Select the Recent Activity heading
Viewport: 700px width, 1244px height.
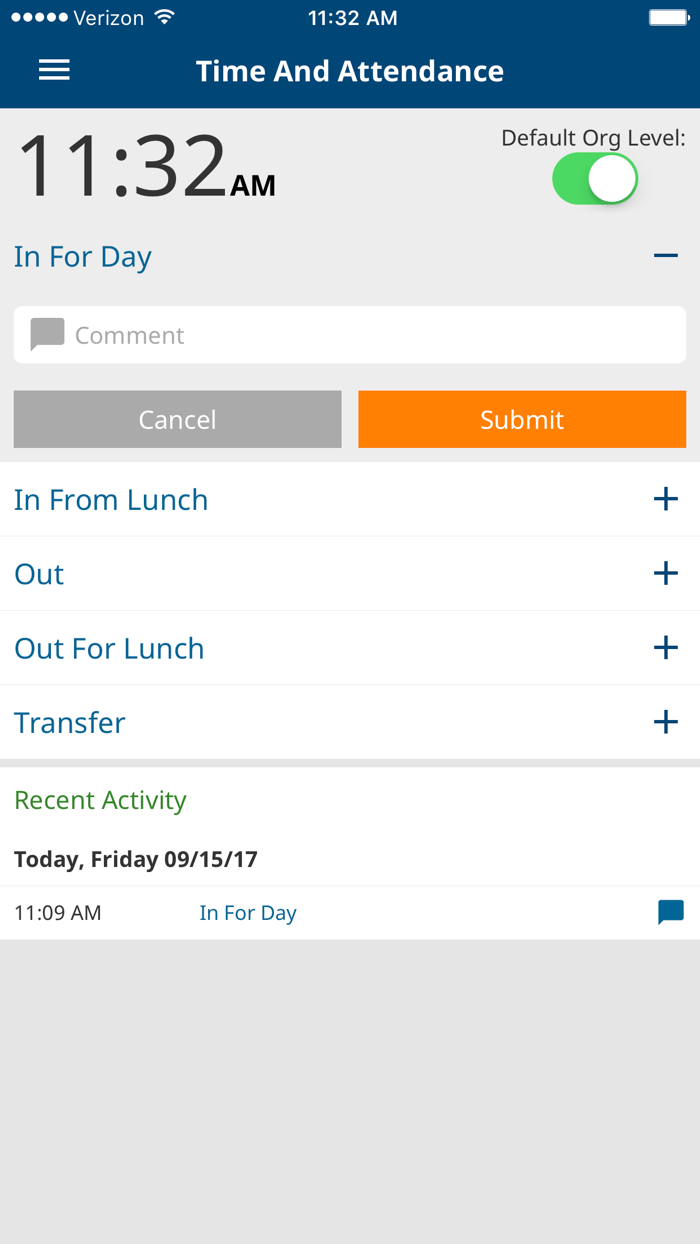pyautogui.click(x=100, y=800)
